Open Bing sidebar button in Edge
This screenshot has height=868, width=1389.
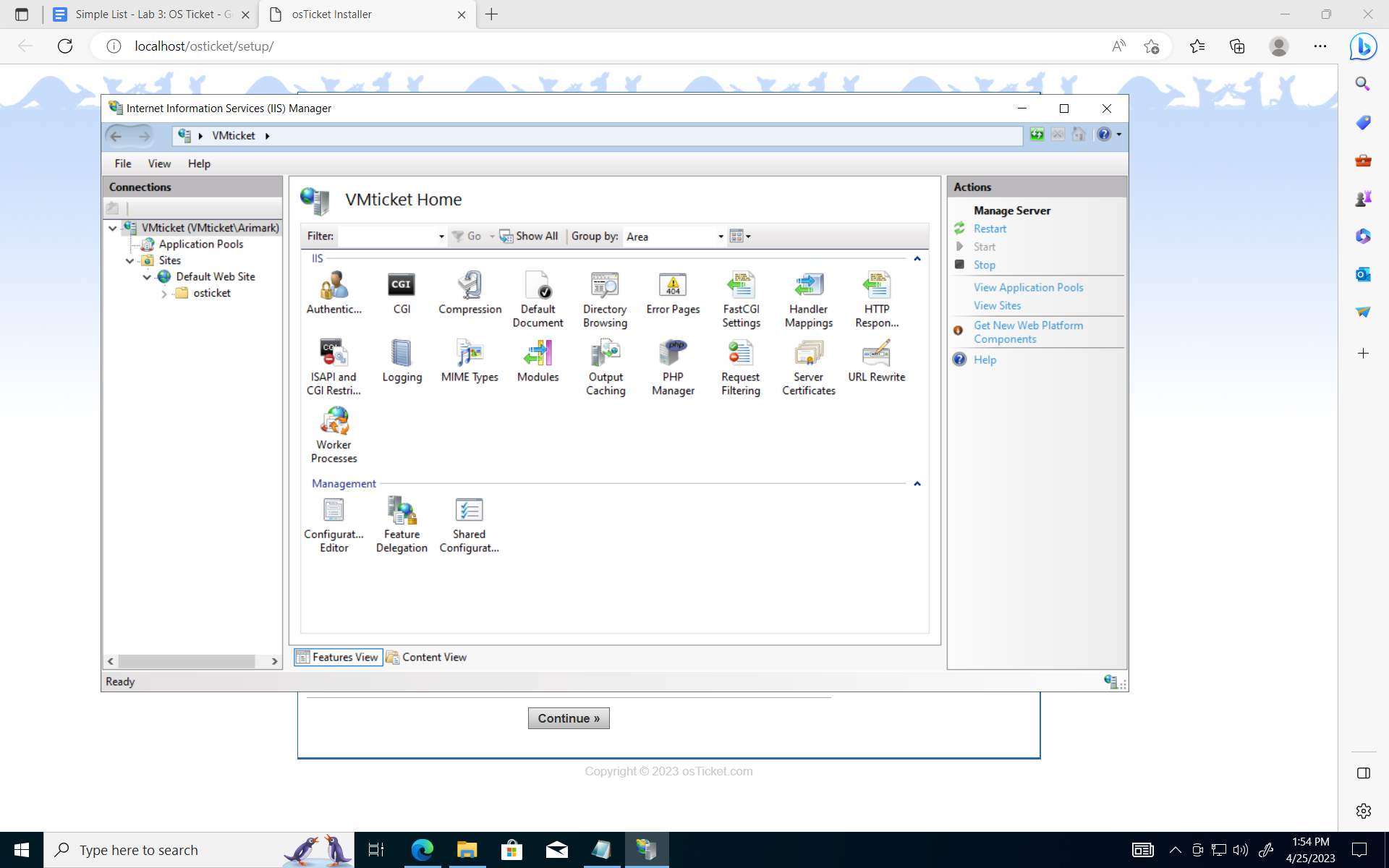[x=1363, y=46]
